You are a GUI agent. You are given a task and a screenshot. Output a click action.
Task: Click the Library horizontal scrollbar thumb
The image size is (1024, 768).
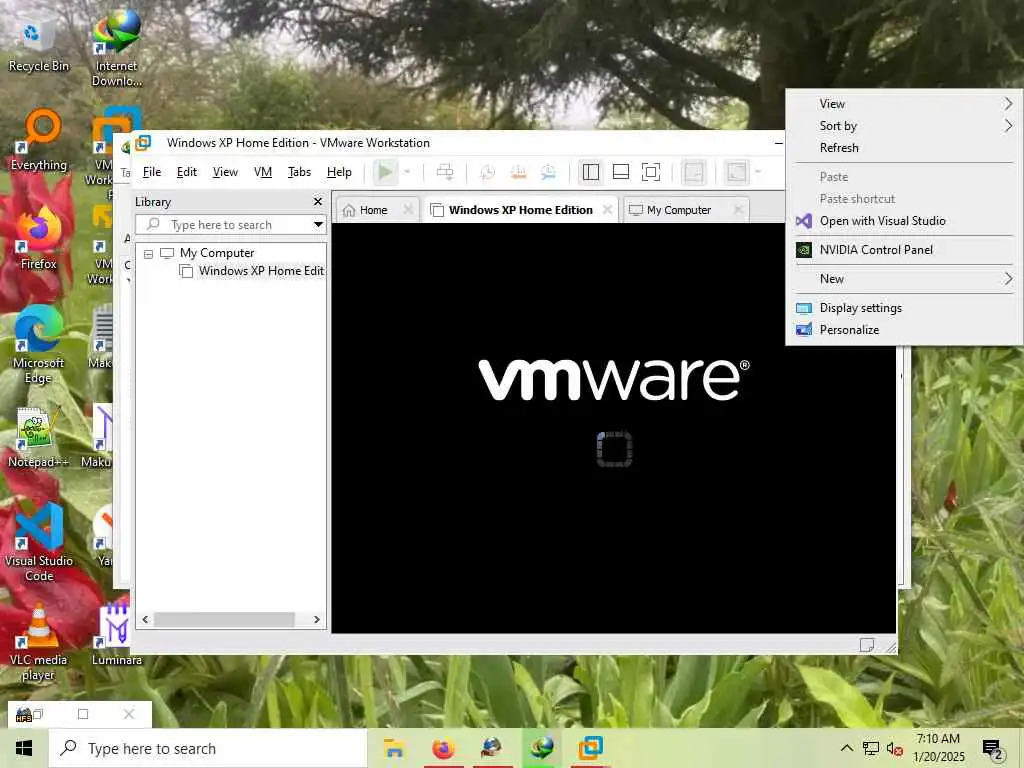point(225,619)
